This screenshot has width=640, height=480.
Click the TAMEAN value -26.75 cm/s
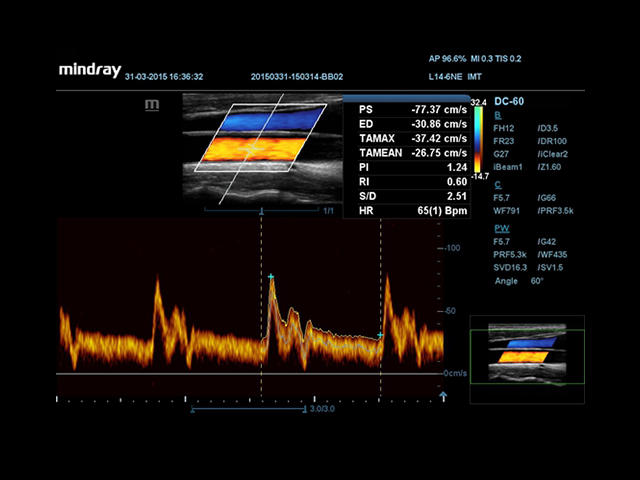tap(439, 153)
